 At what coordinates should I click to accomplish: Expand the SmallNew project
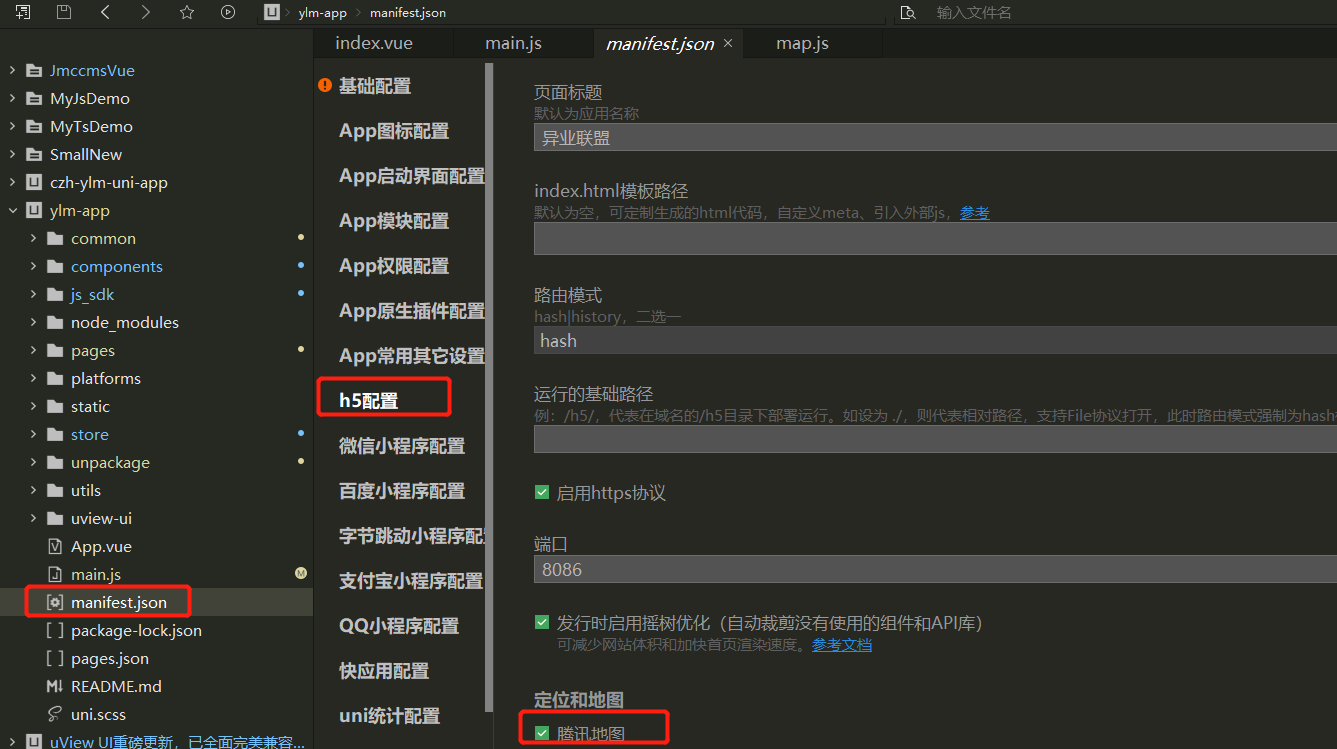pos(12,154)
